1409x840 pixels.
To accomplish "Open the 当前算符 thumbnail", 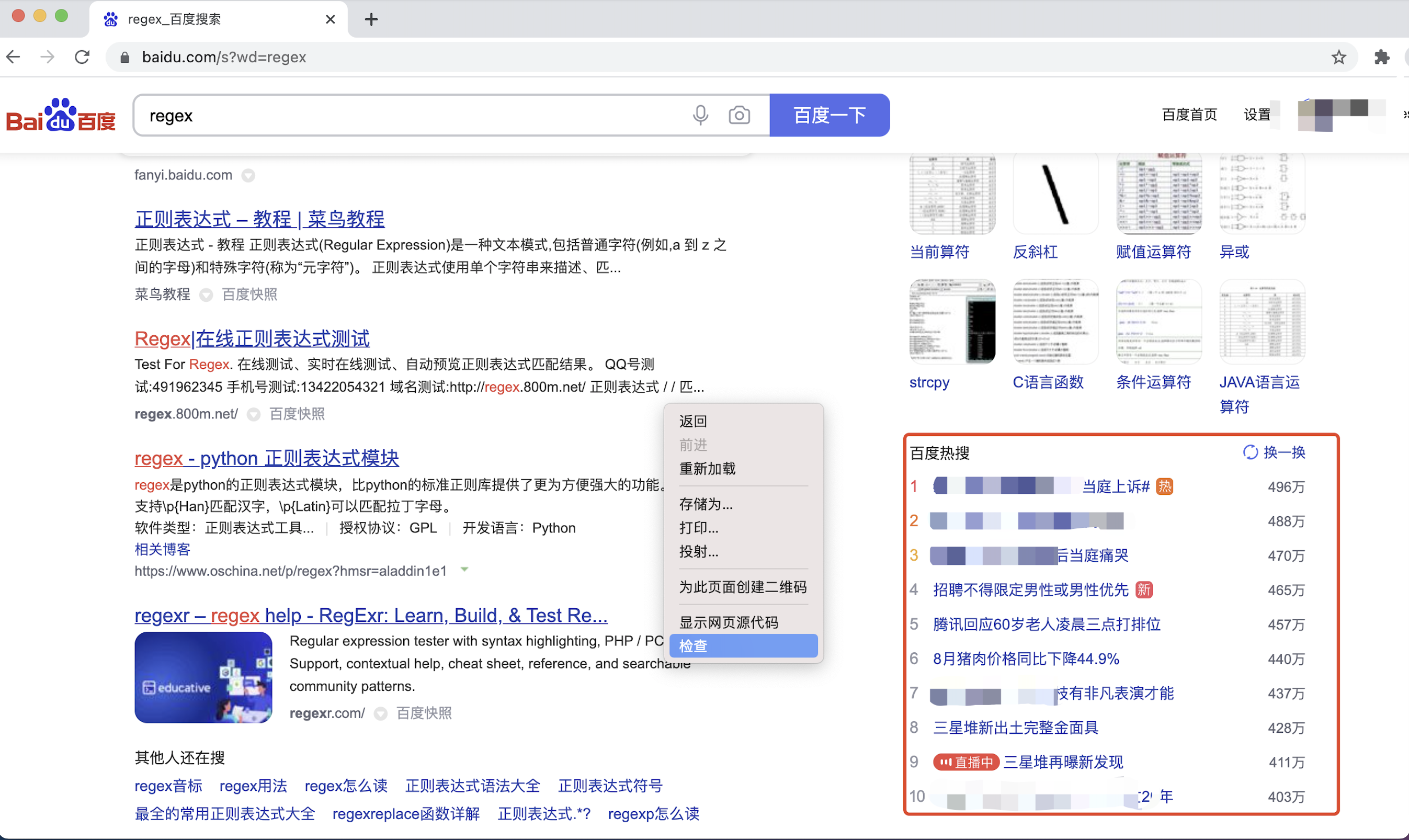I will click(952, 194).
